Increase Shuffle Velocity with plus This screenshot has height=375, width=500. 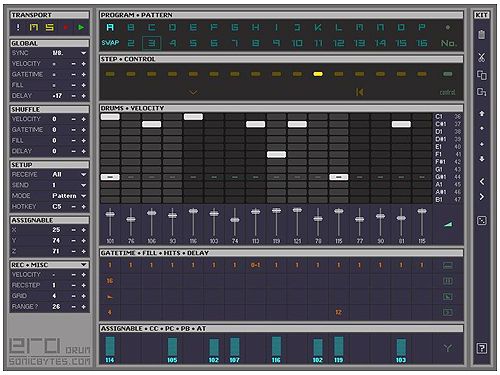tap(84, 119)
